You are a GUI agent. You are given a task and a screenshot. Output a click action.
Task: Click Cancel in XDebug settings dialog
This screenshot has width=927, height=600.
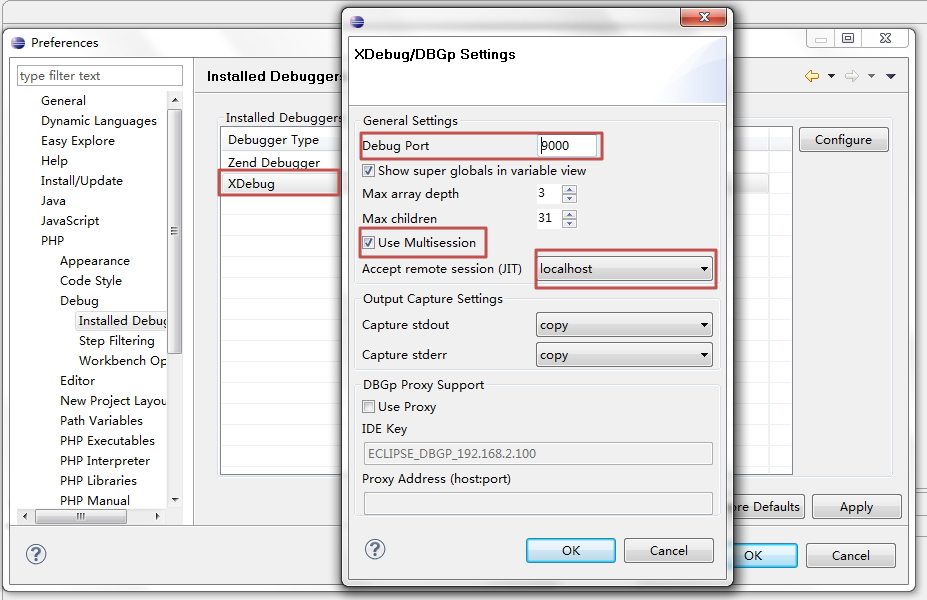[x=669, y=550]
